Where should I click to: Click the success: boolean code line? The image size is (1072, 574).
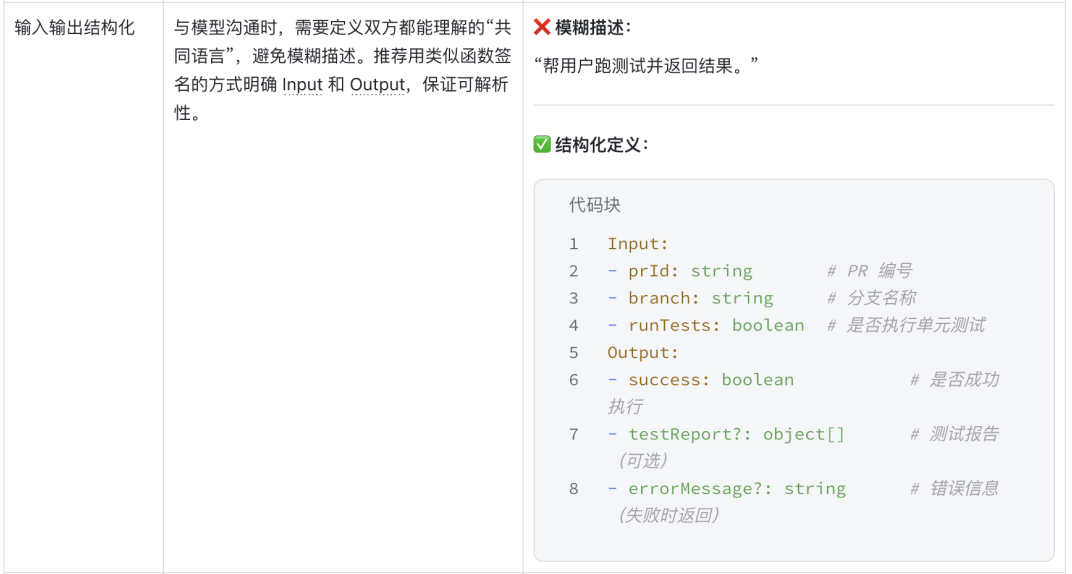tap(701, 380)
